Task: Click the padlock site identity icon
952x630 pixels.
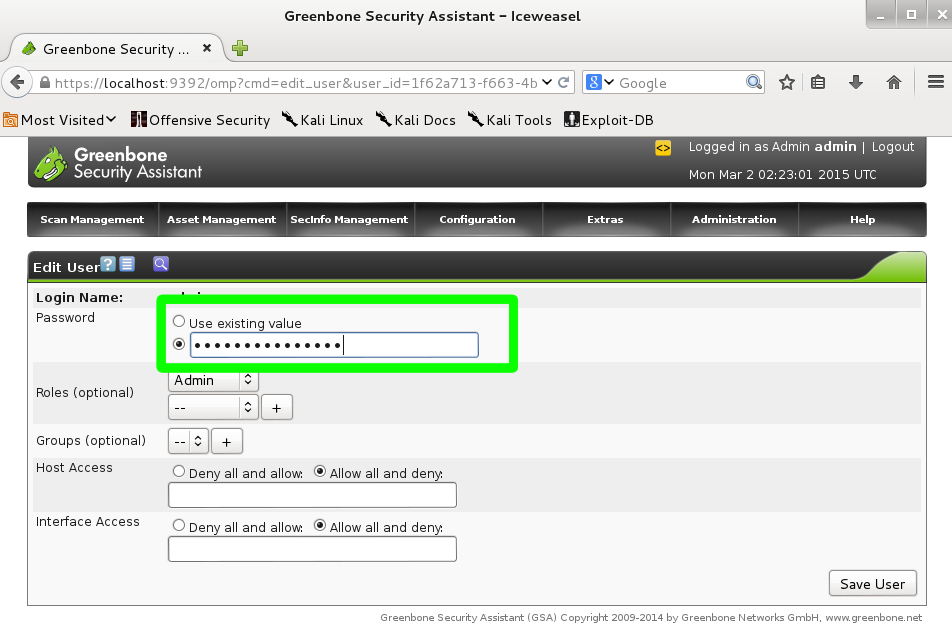Action: click(x=44, y=83)
